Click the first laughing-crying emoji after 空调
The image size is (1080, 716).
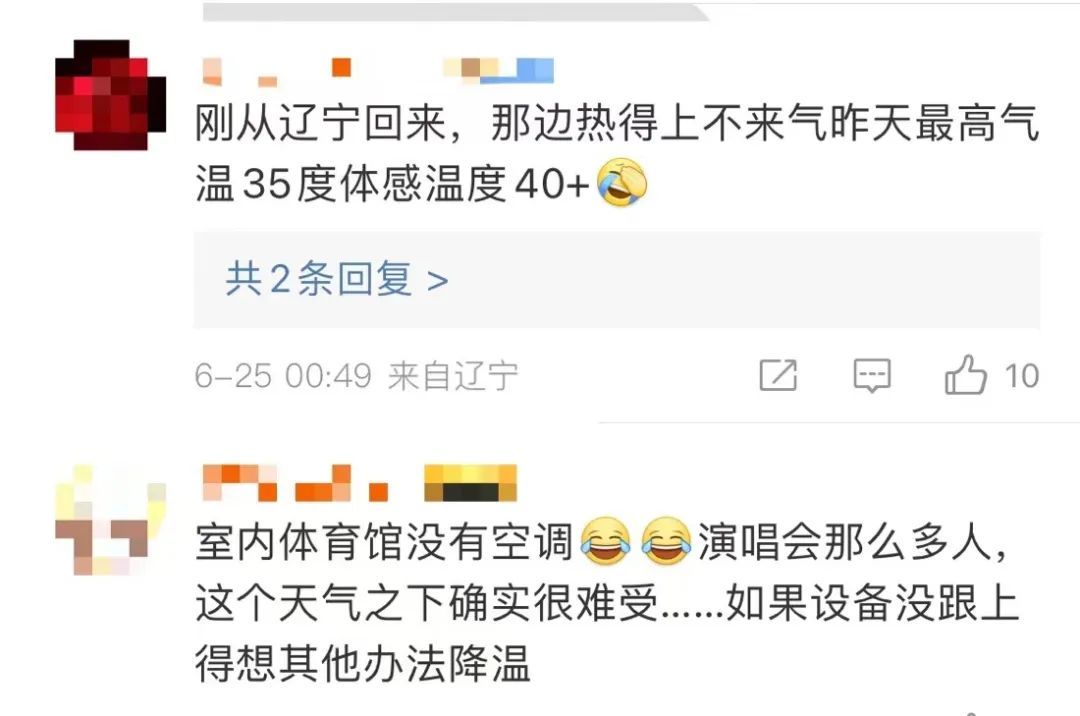click(606, 542)
